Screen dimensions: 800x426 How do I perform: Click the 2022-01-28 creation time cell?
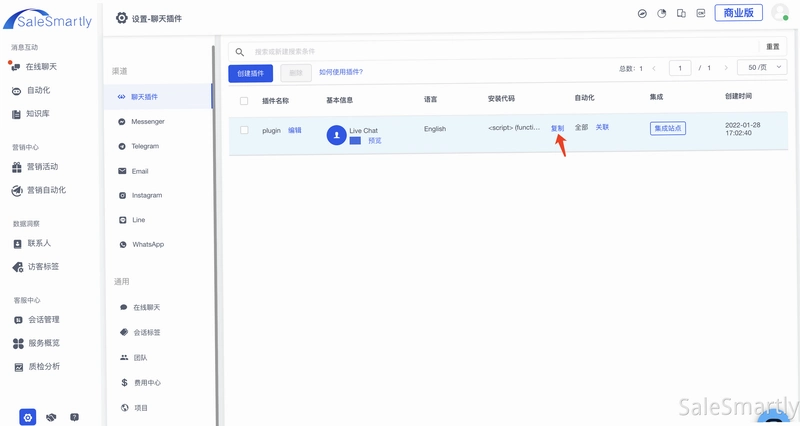tap(742, 129)
